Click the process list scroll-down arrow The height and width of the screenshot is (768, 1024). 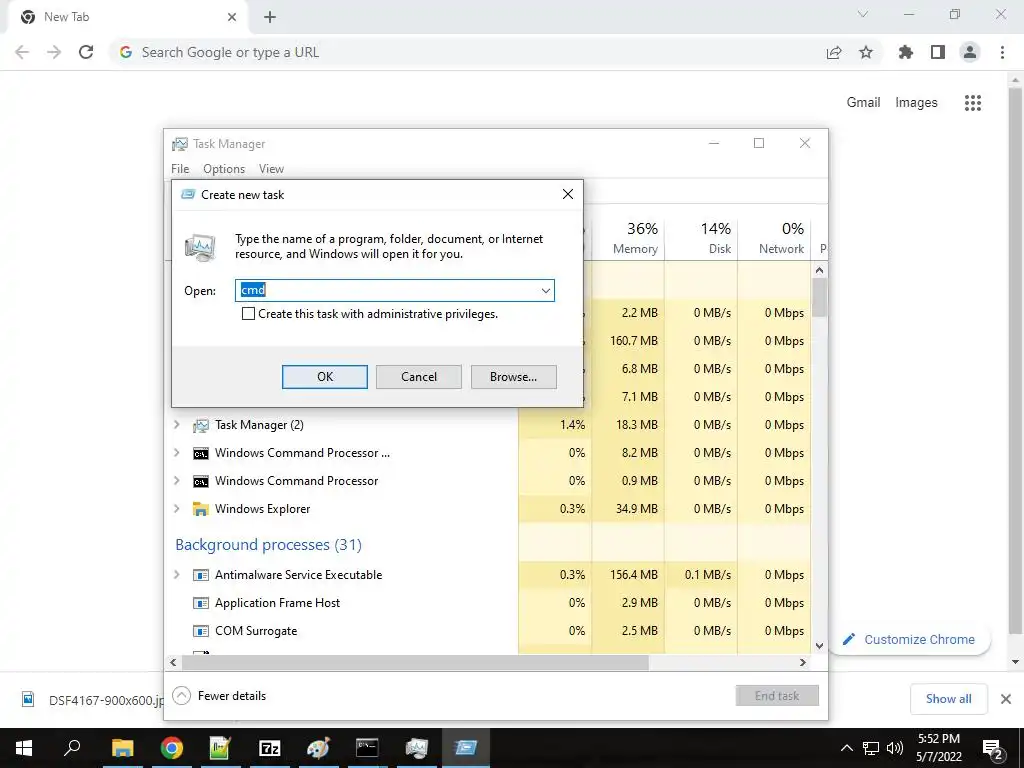(820, 646)
